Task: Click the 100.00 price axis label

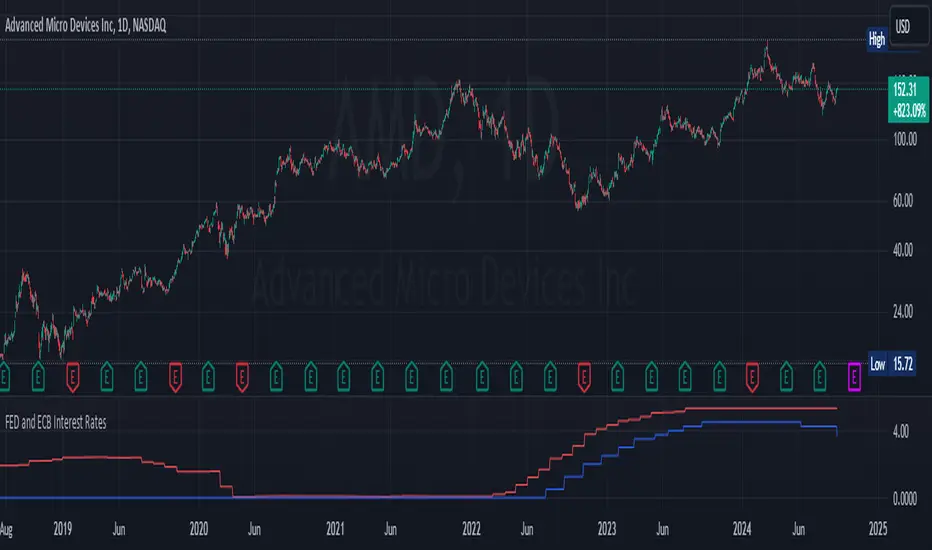Action: [x=905, y=139]
